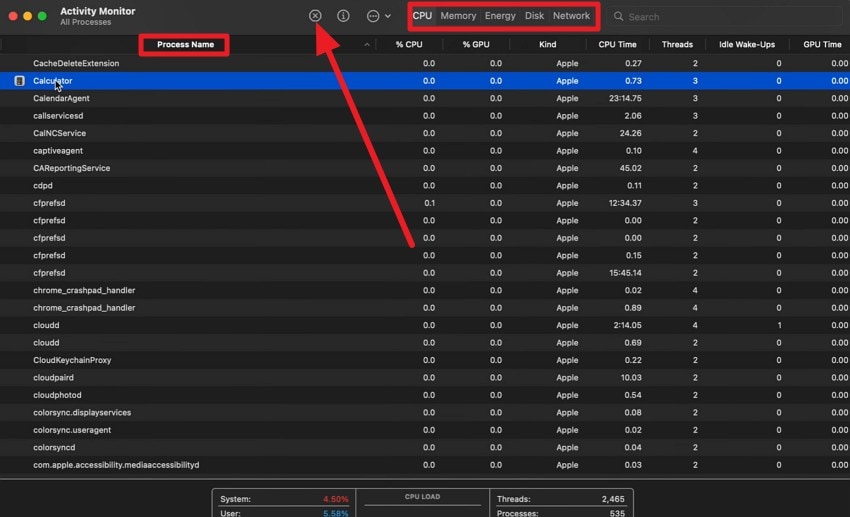Image resolution: width=850 pixels, height=517 pixels.
Task: Select the cdpd process row
Action: pos(425,185)
